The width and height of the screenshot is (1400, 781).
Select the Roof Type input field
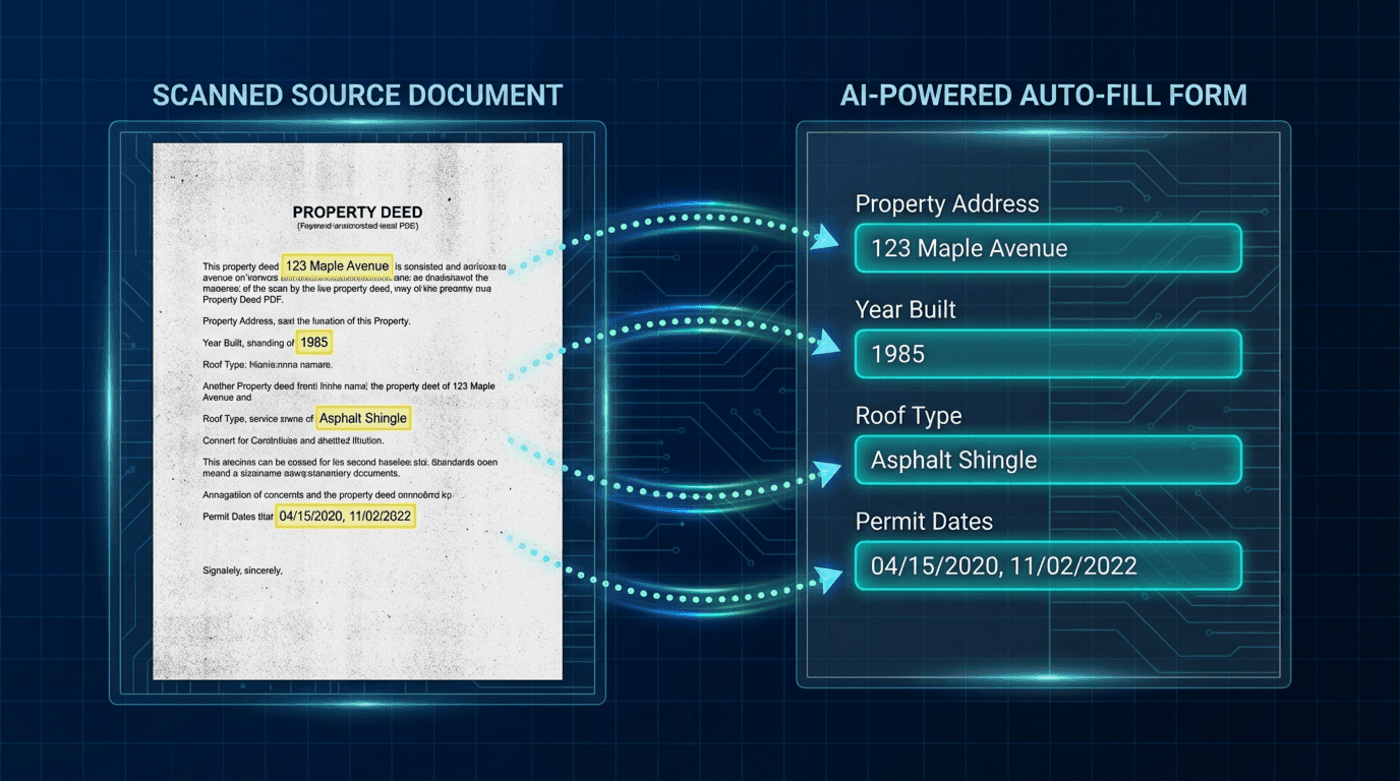[1048, 460]
